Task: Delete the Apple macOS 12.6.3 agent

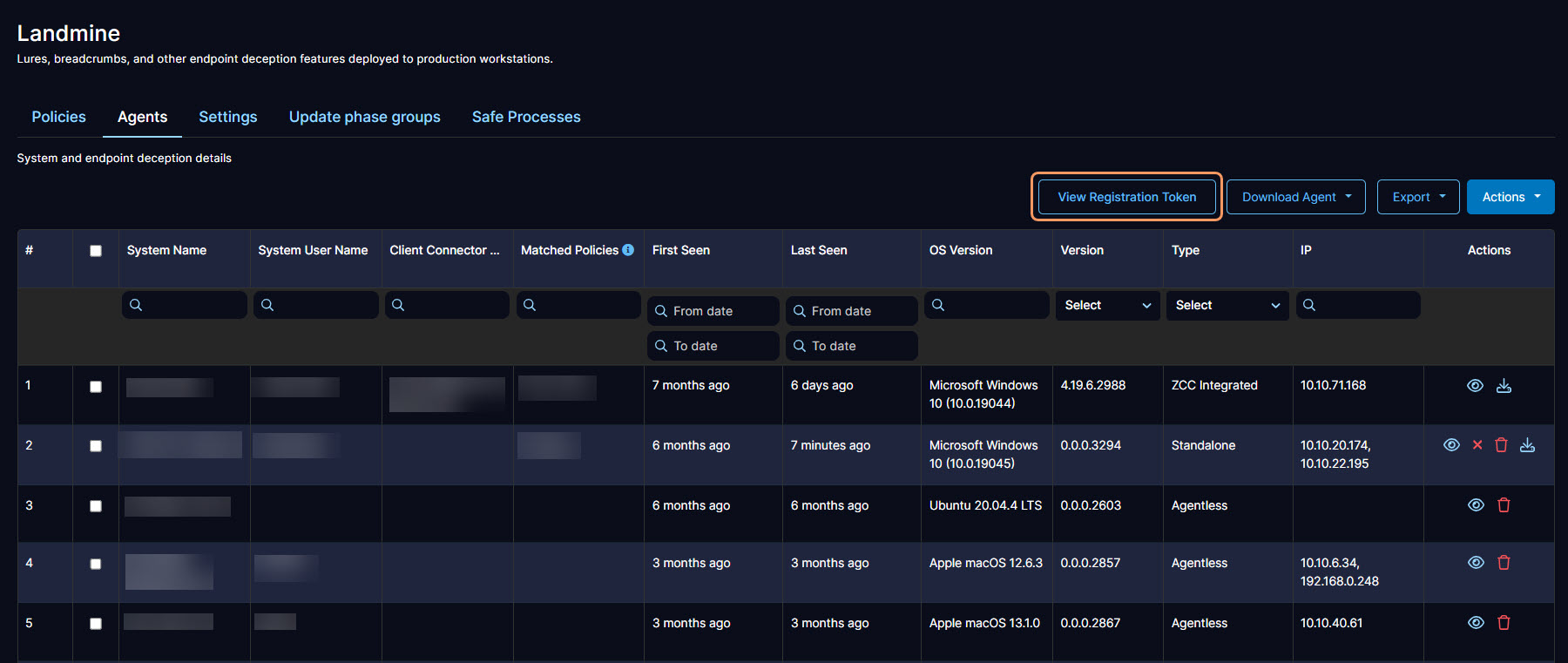Action: [1504, 563]
